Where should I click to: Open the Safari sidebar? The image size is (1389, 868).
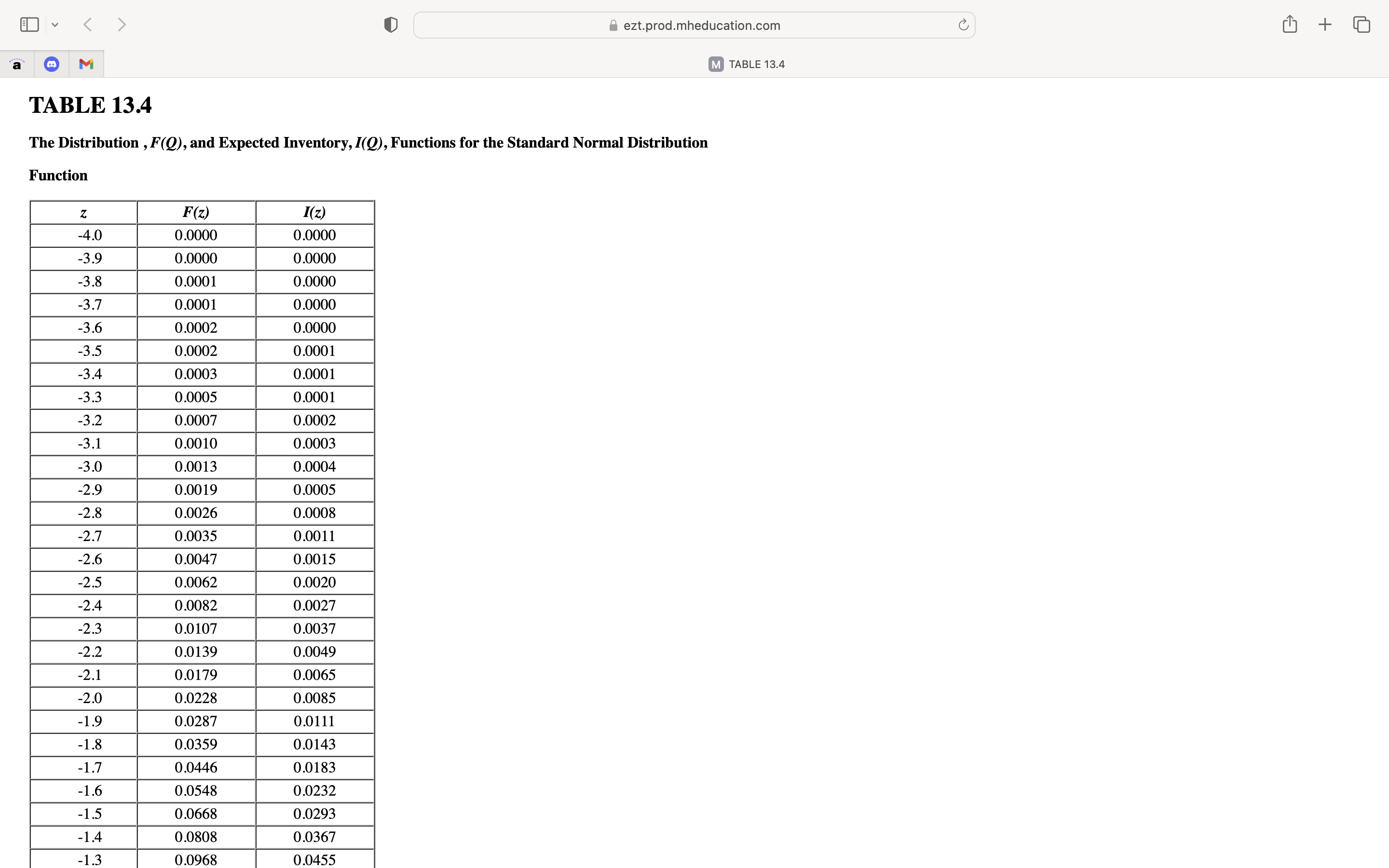pos(29,24)
